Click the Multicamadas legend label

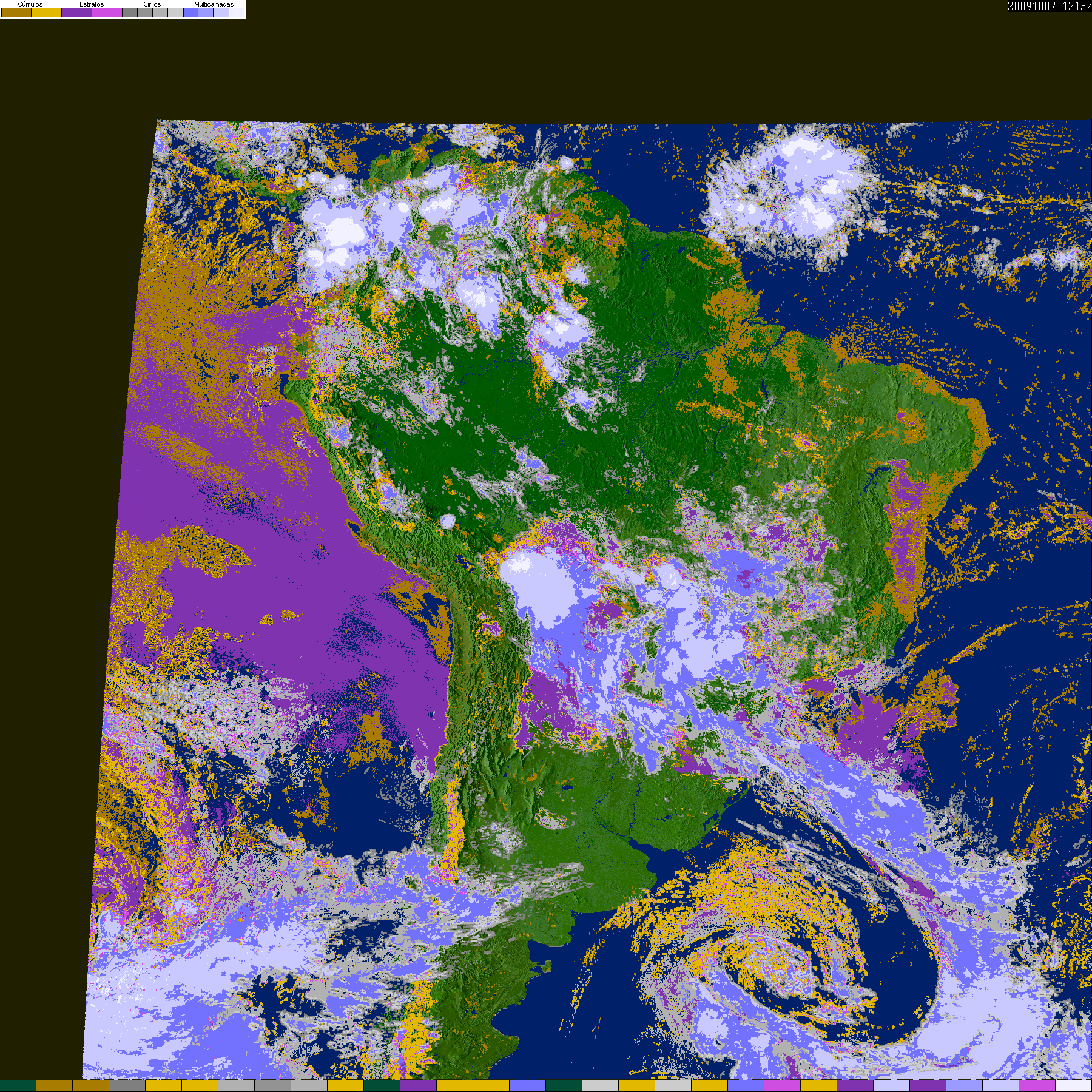coord(214,4)
